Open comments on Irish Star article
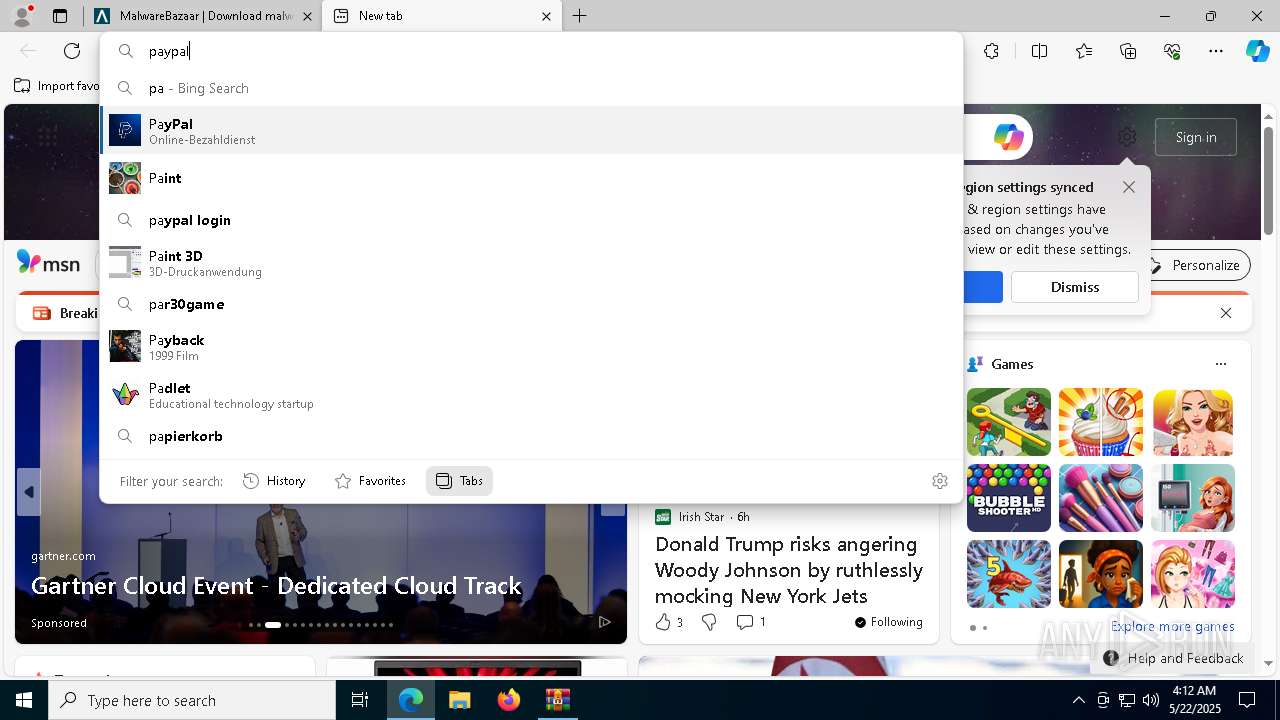1280x720 pixels. click(751, 622)
